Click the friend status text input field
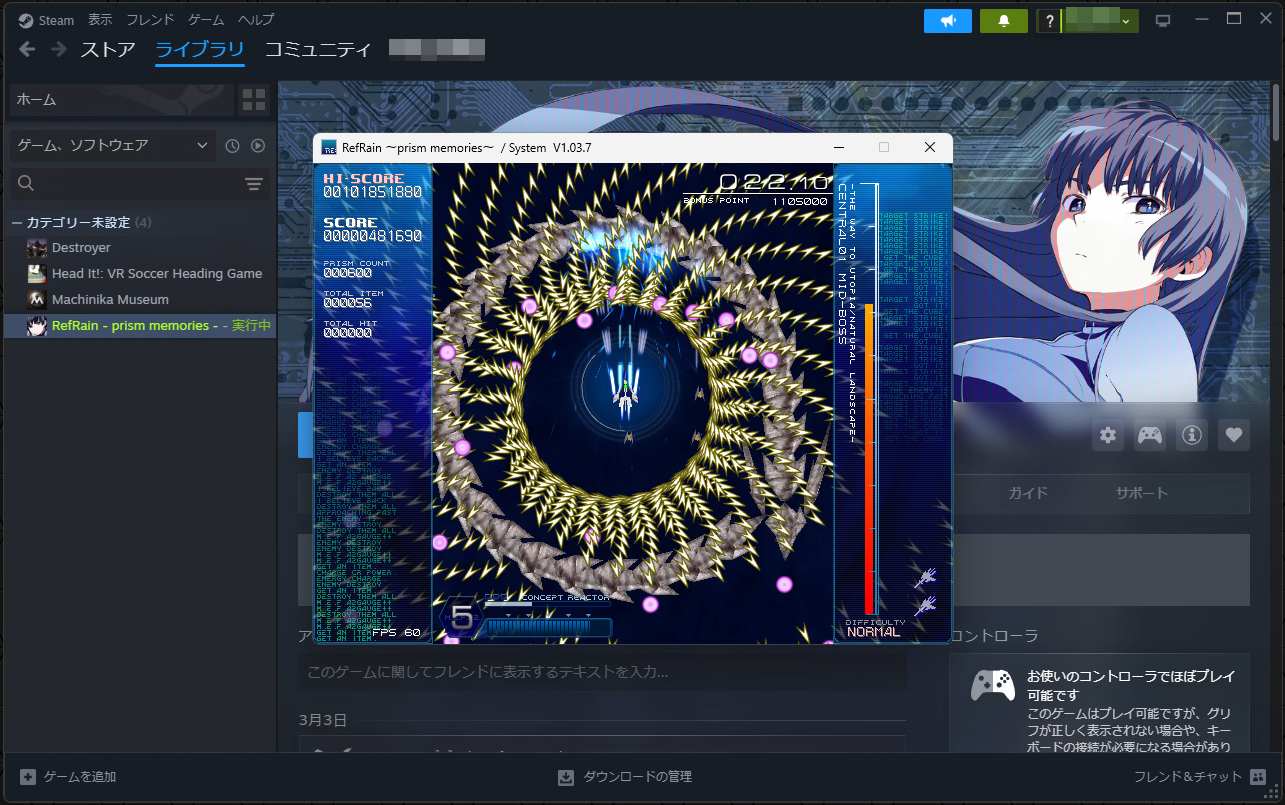The image size is (1285, 805). (x=600, y=671)
